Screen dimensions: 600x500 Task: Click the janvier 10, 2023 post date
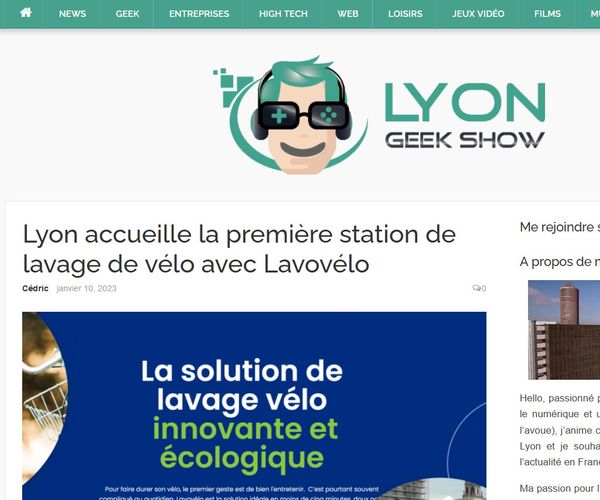(x=86, y=288)
